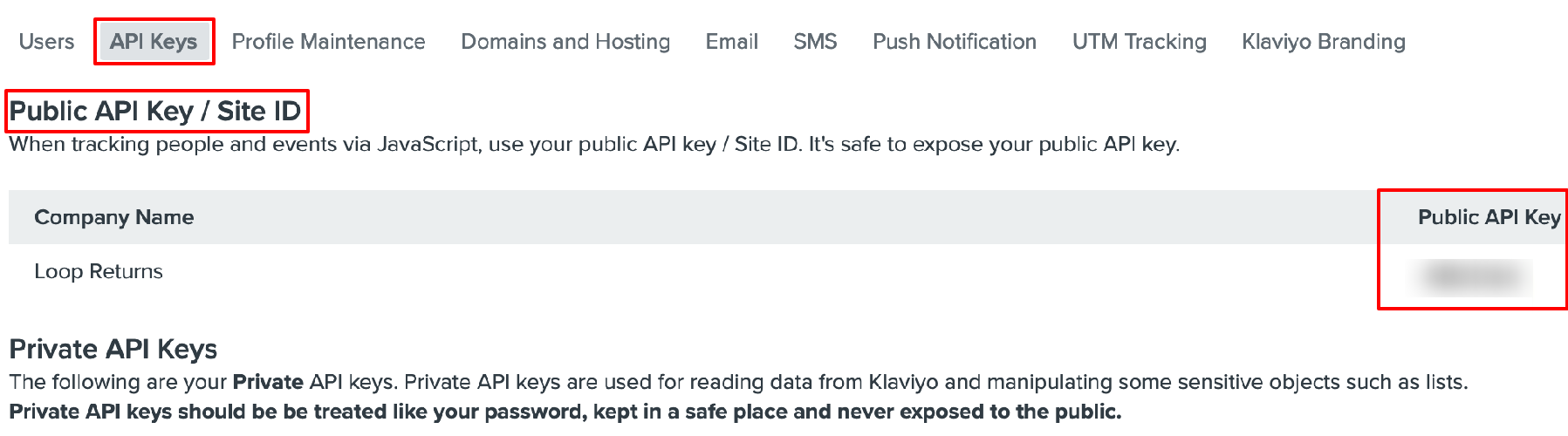Viewport: 1568px width, 436px height.
Task: Open the Push Notification tab
Action: [x=955, y=42]
